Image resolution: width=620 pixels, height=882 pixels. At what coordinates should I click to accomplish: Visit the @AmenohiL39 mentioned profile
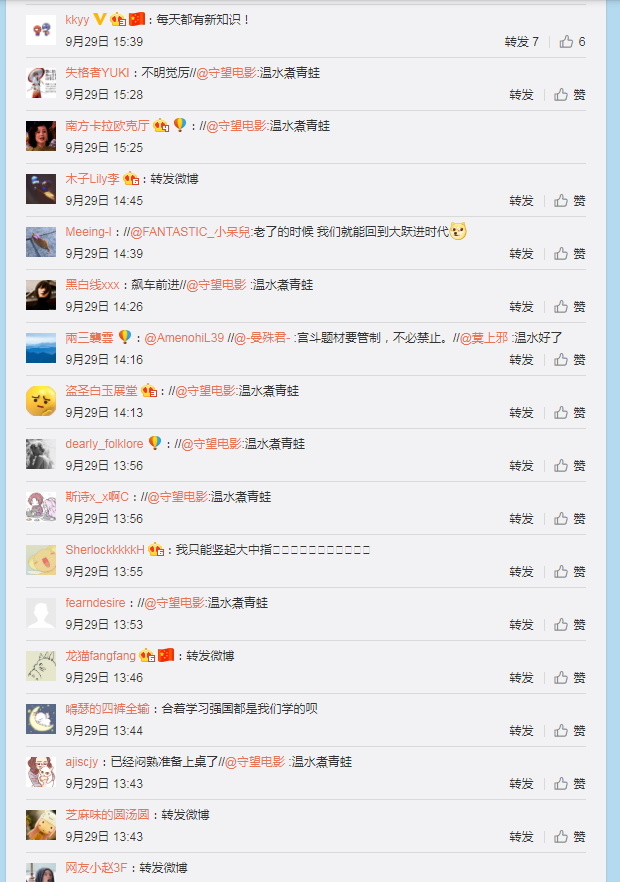coord(184,338)
